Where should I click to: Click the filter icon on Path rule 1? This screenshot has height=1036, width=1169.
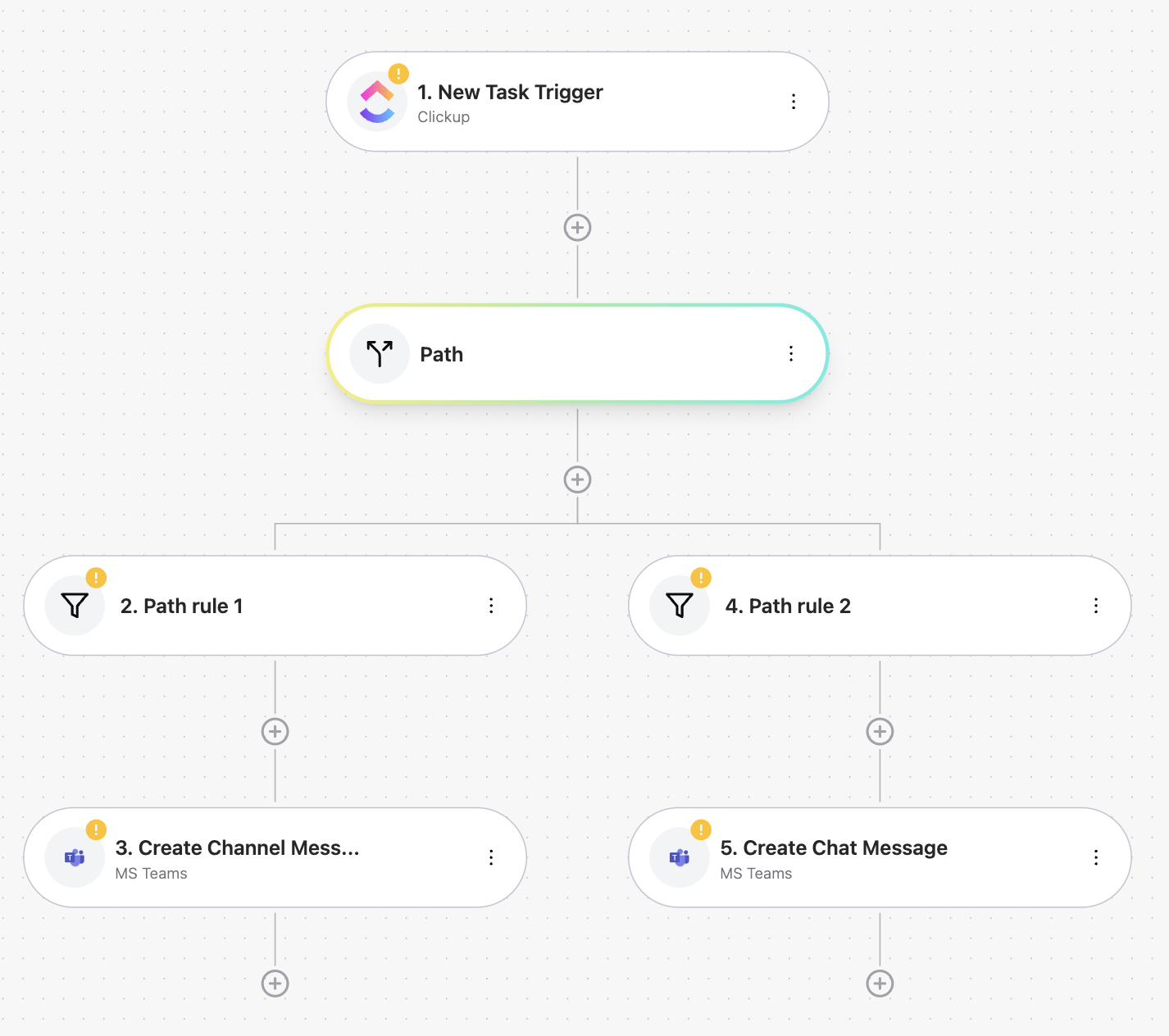tap(74, 606)
